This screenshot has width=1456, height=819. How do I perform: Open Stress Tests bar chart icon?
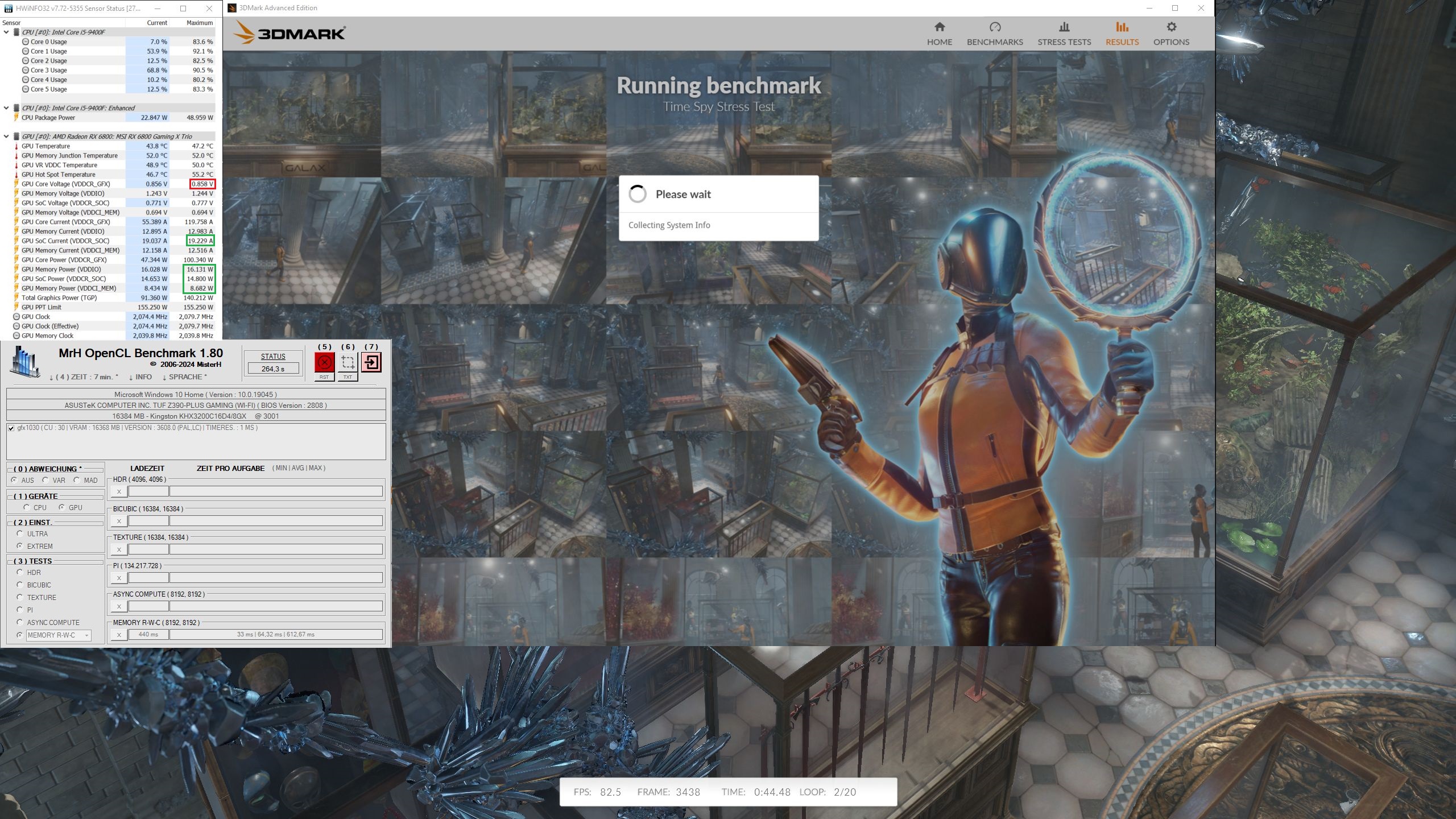click(x=1064, y=27)
